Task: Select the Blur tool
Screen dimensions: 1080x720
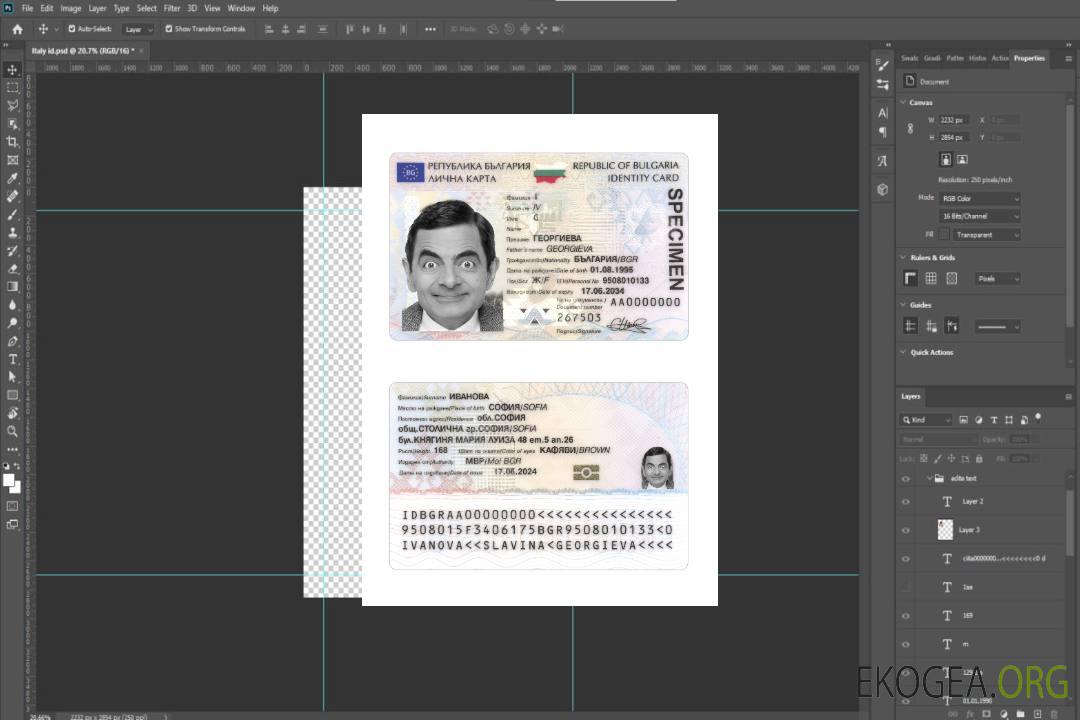Action: (x=12, y=305)
